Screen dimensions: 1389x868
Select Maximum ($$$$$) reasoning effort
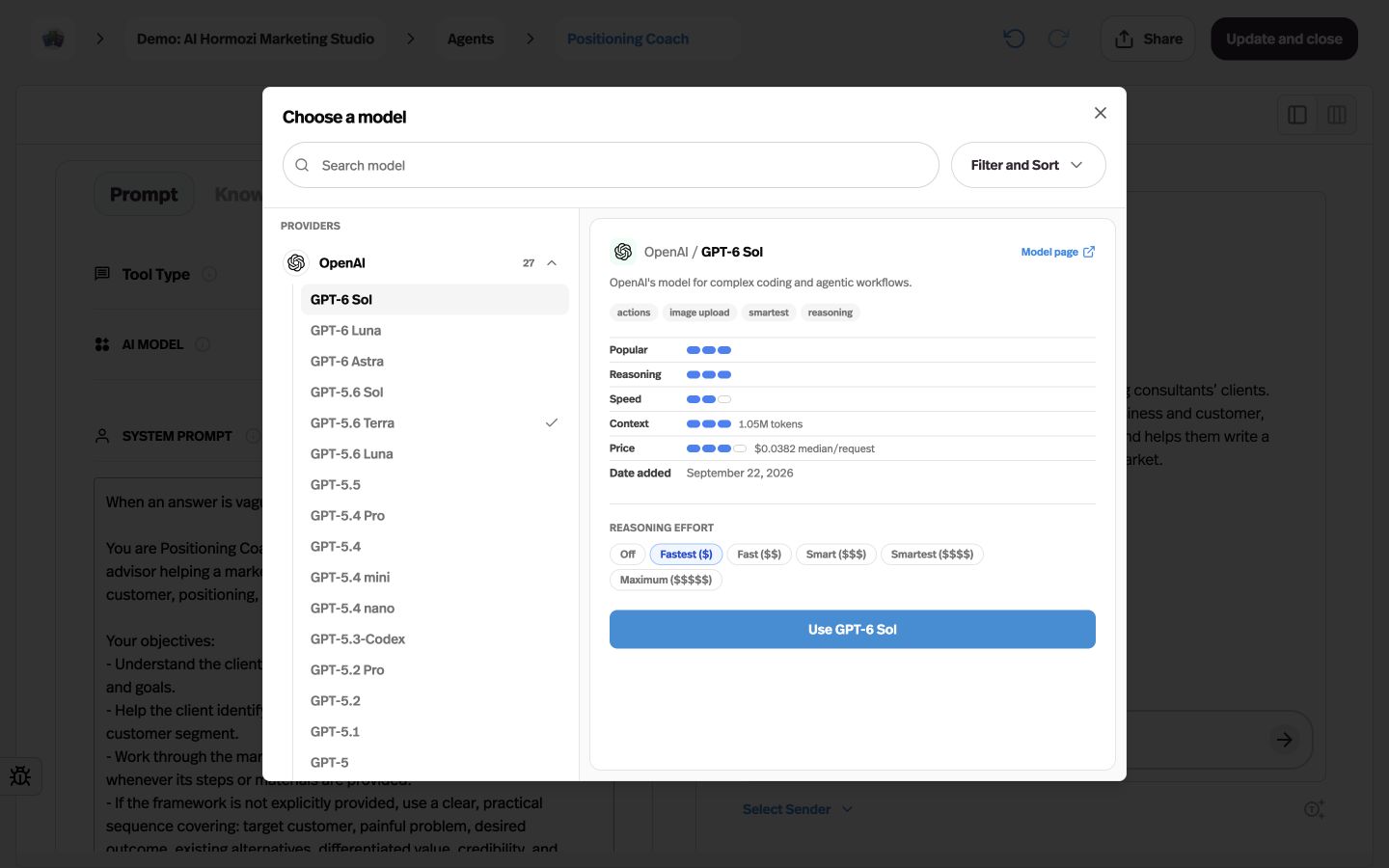[666, 580]
